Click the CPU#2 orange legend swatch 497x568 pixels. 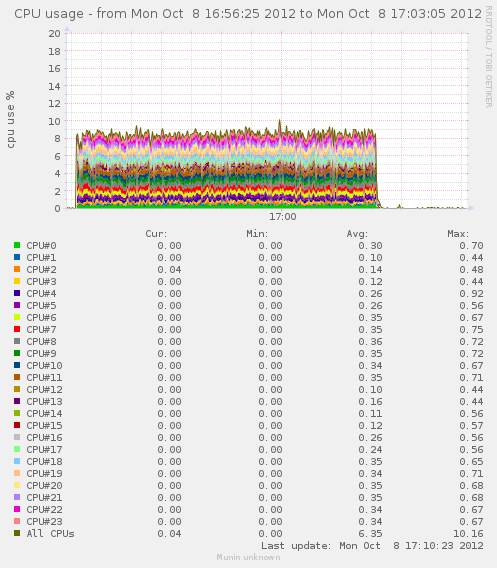click(x=17, y=269)
